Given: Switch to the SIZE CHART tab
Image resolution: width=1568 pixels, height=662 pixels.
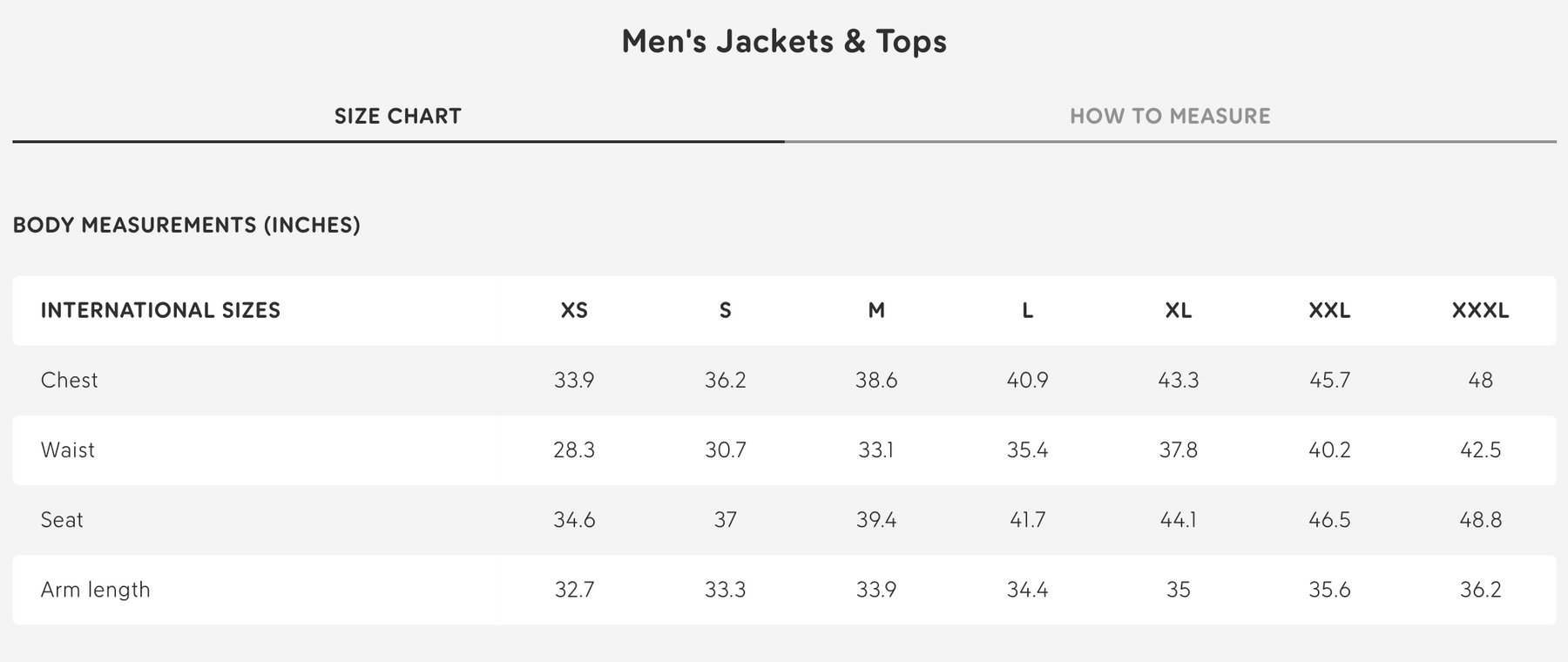Looking at the screenshot, I should pos(398,116).
